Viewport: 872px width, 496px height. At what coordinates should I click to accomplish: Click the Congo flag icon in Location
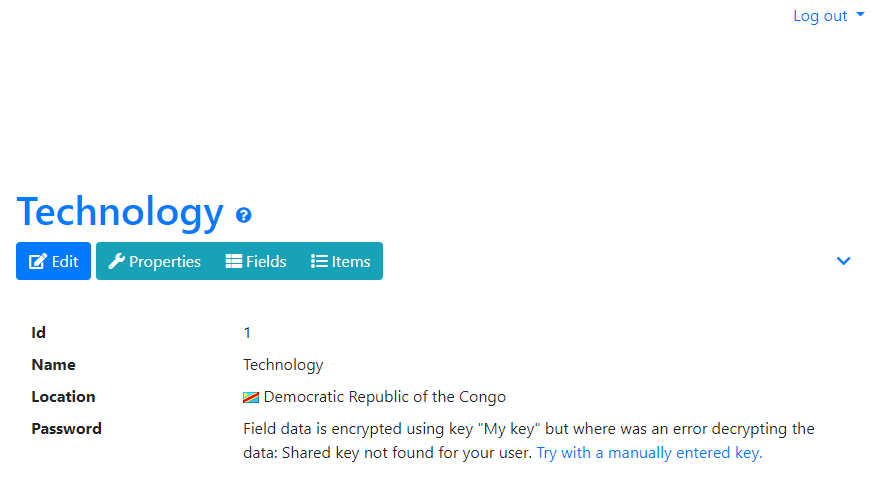point(251,397)
